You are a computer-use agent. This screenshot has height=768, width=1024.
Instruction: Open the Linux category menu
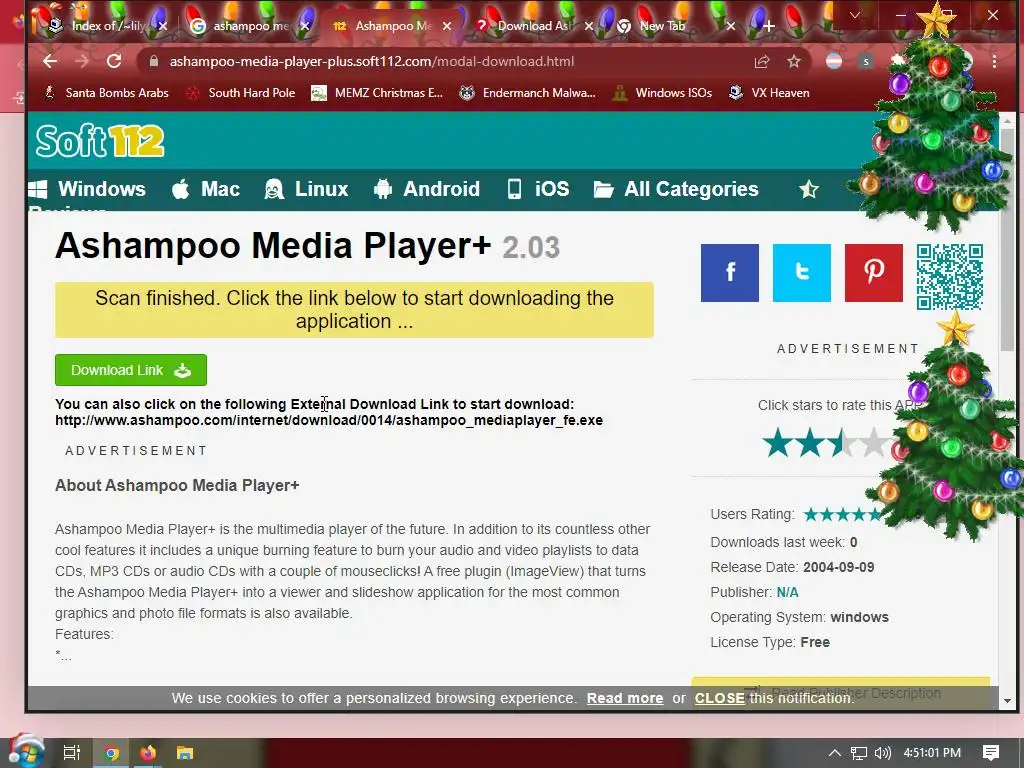click(x=306, y=189)
